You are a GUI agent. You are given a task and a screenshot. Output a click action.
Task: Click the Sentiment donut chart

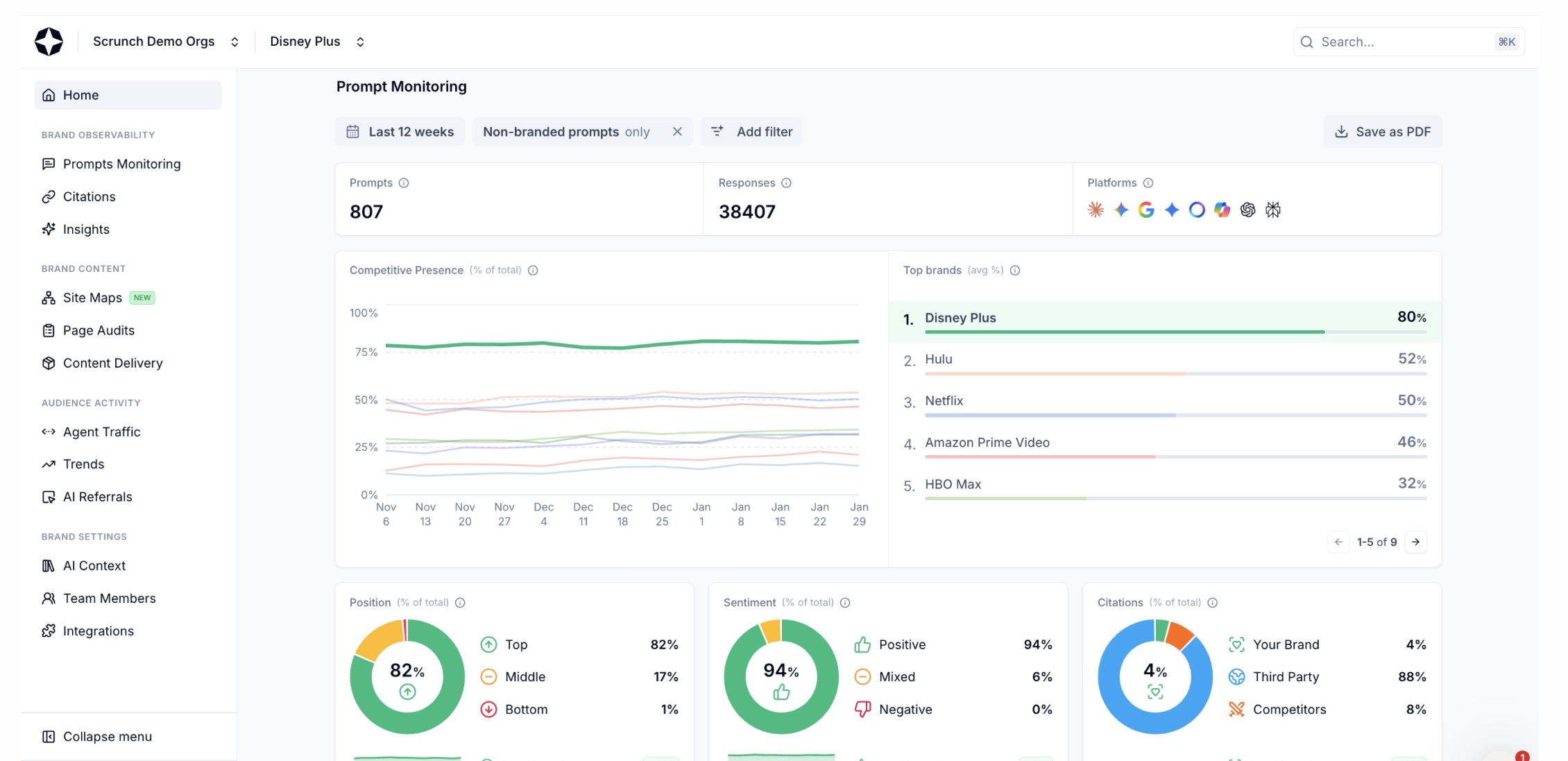(x=781, y=677)
